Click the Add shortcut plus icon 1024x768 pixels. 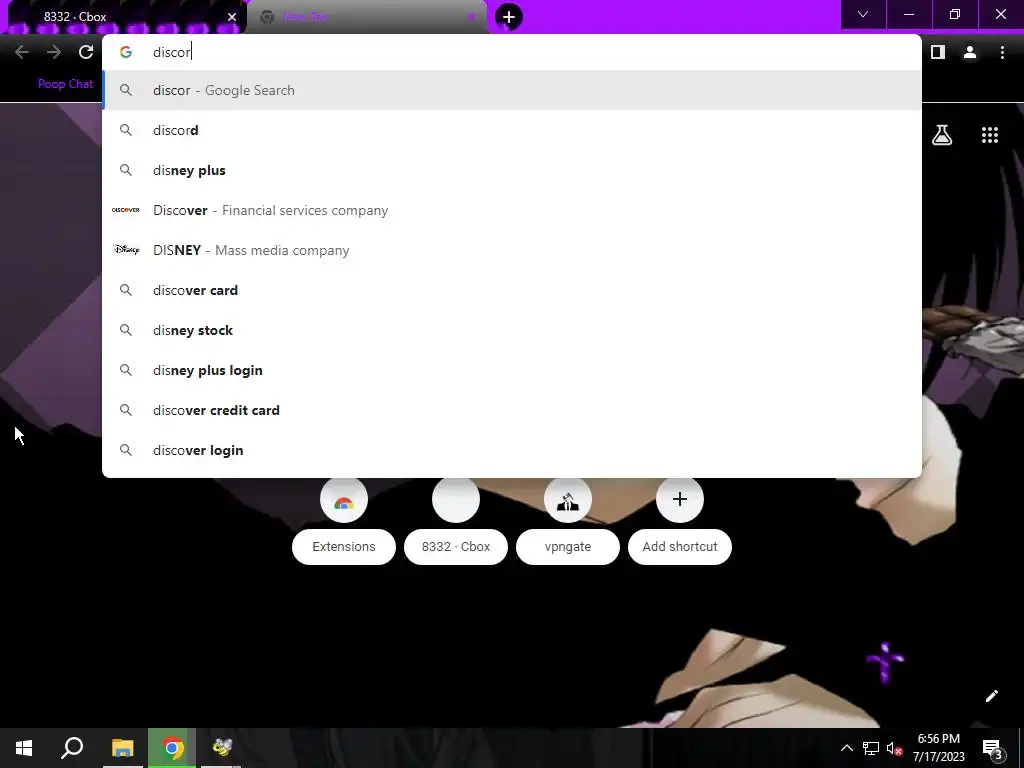click(x=680, y=500)
